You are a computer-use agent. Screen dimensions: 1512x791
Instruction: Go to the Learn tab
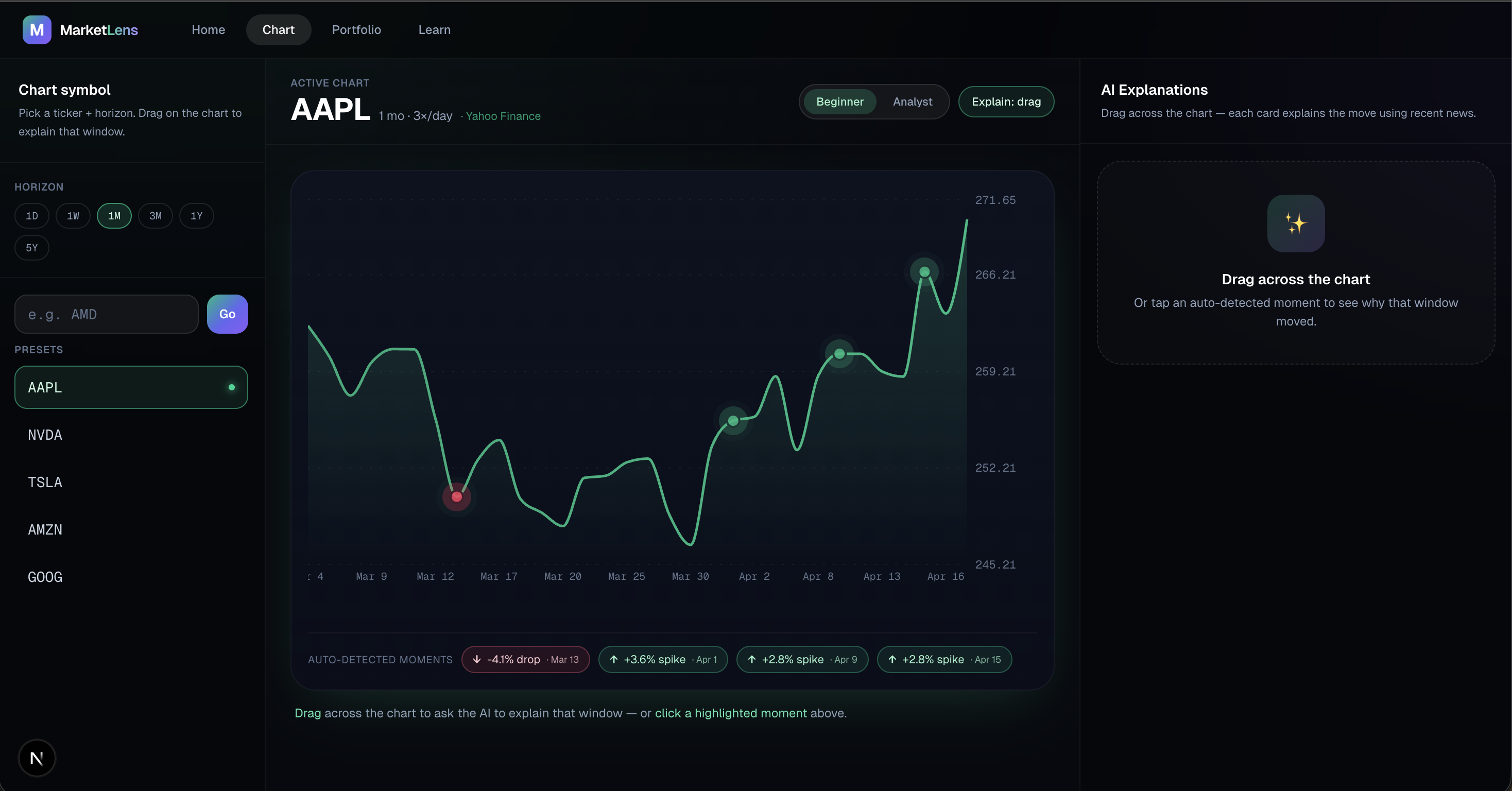[x=434, y=30]
